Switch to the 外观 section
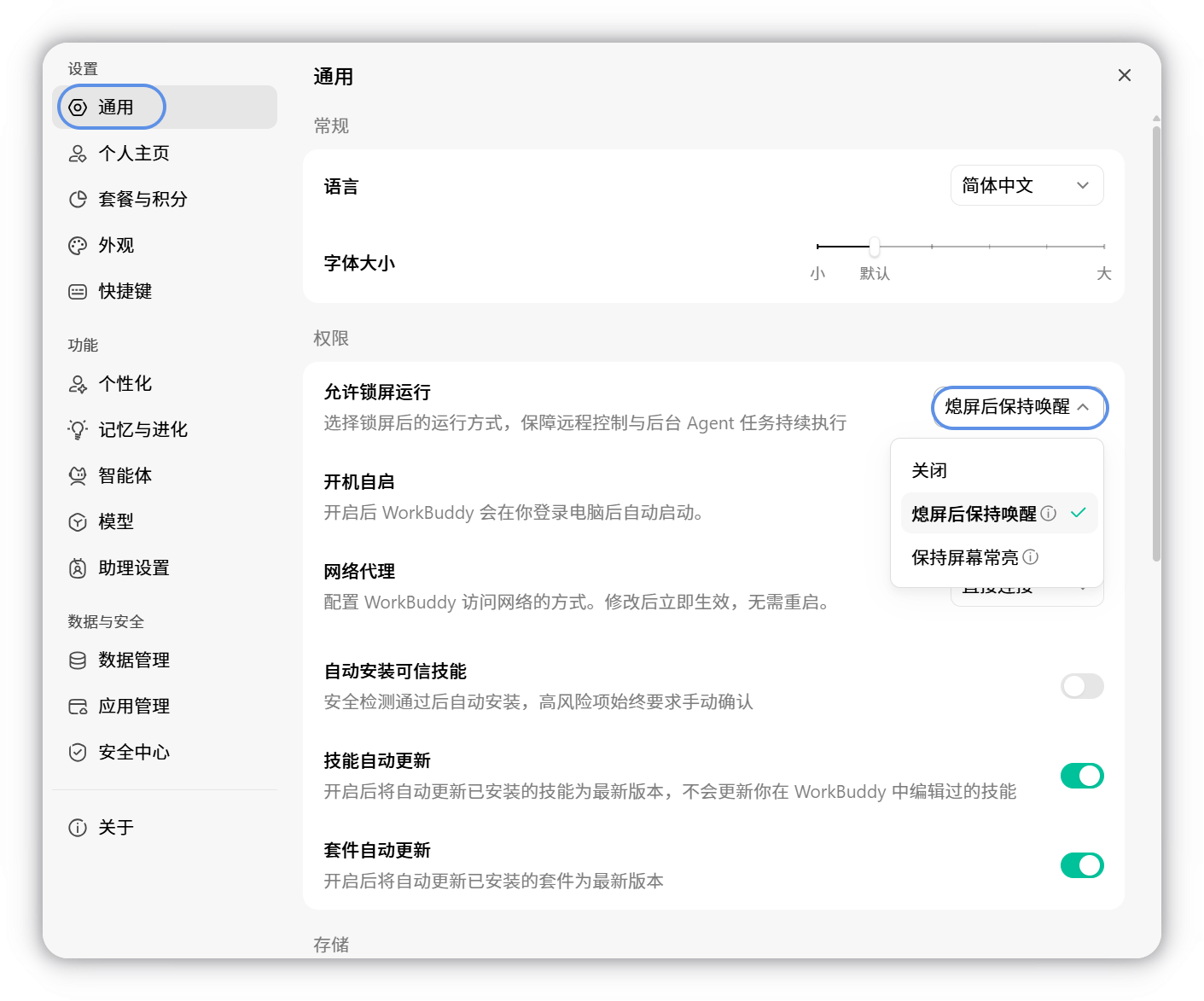Screen dimensions: 1204x1001 (x=165, y=246)
